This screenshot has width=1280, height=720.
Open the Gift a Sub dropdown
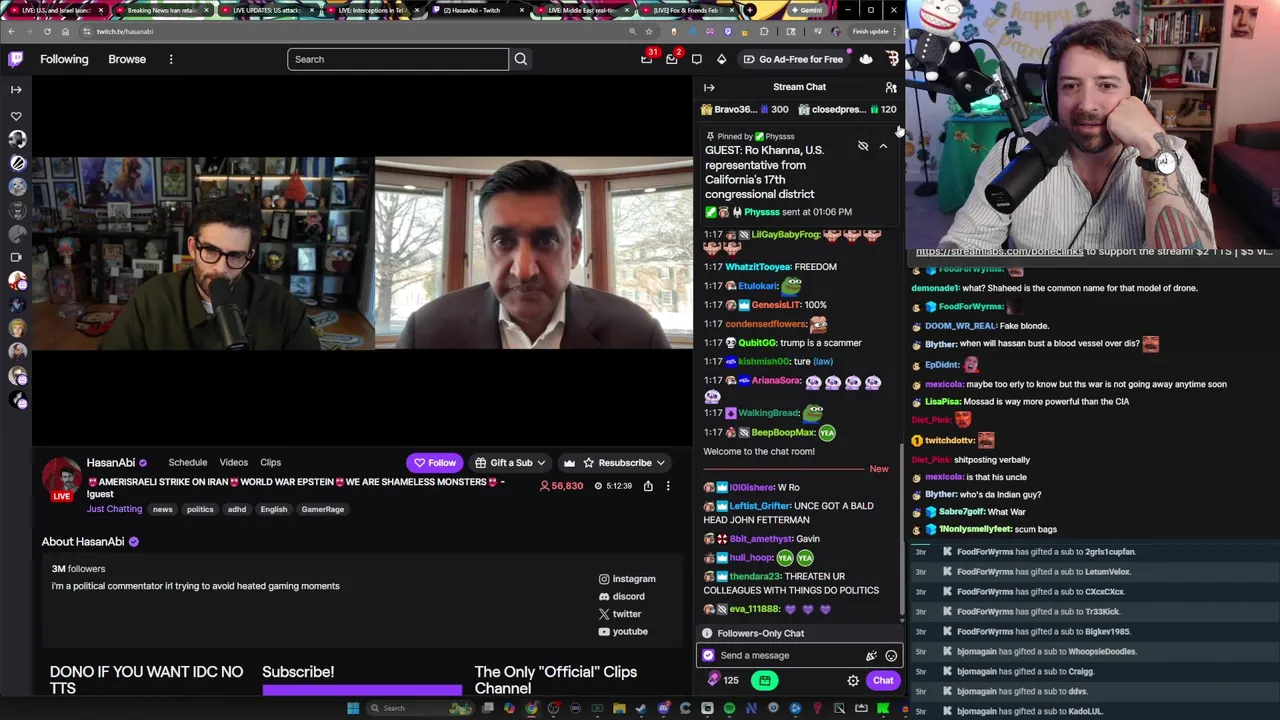coord(510,463)
